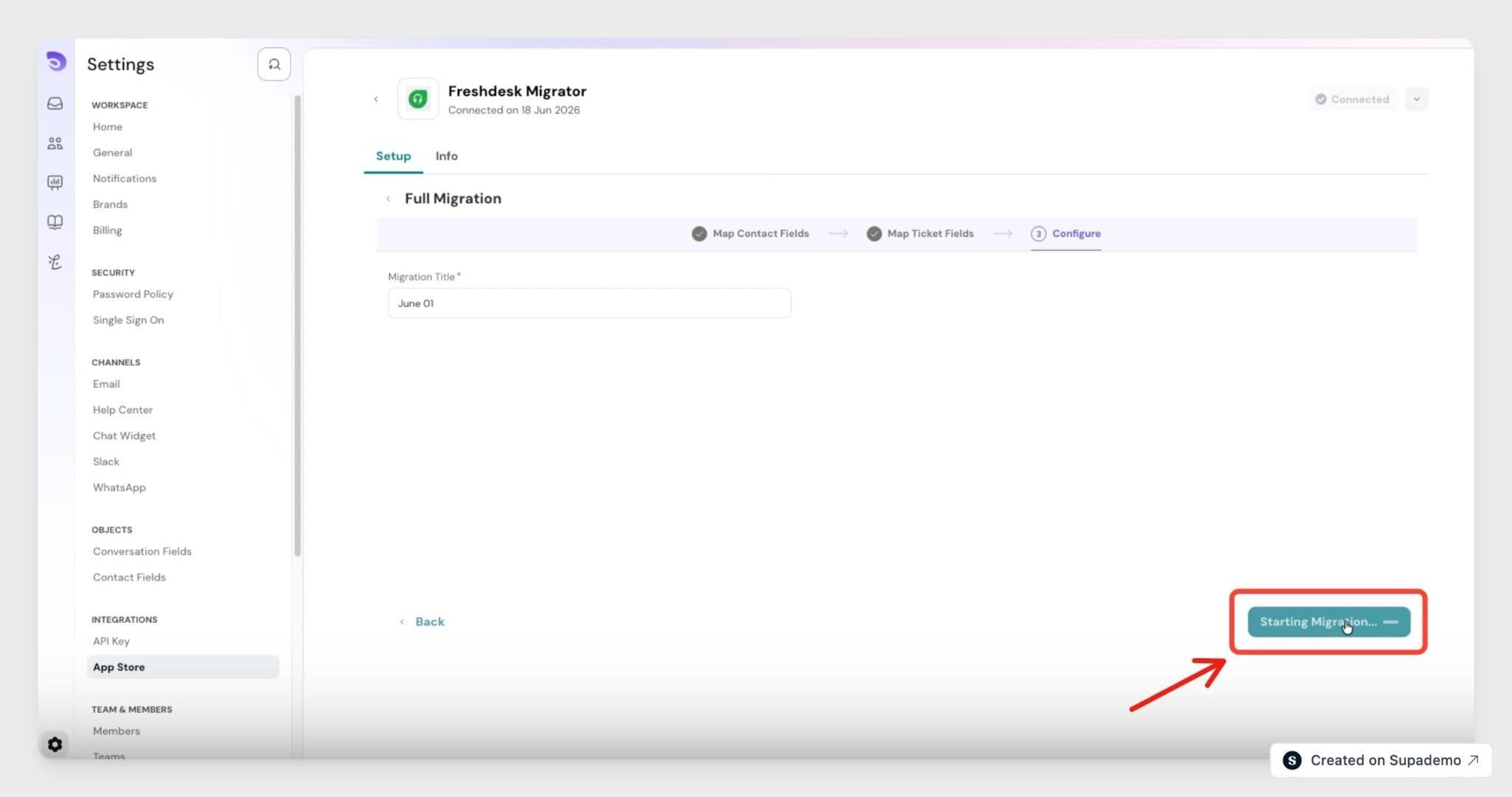Select App Store in sidebar
This screenshot has width=1512, height=797.
(183, 667)
